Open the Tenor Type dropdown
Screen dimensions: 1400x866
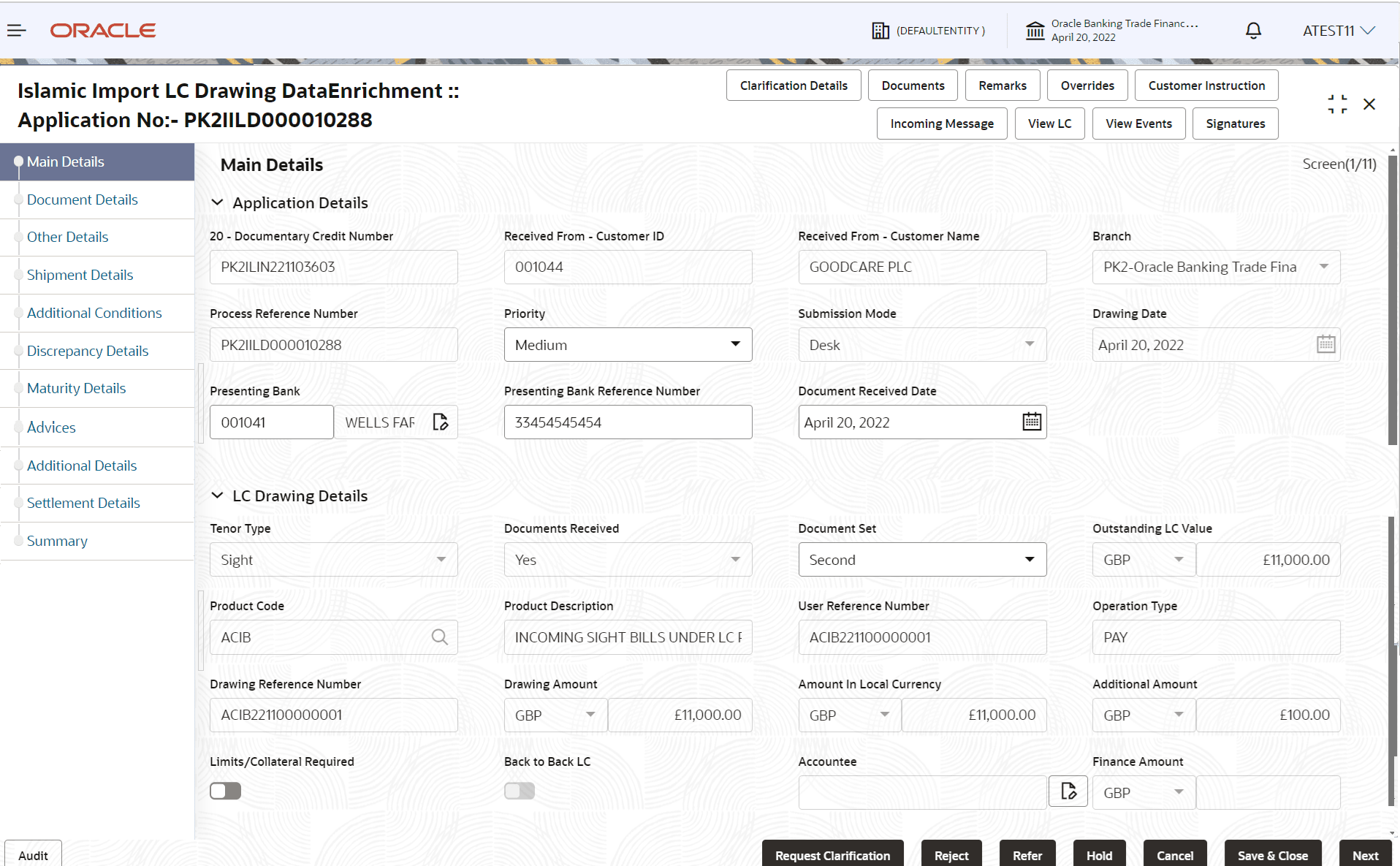(x=440, y=559)
